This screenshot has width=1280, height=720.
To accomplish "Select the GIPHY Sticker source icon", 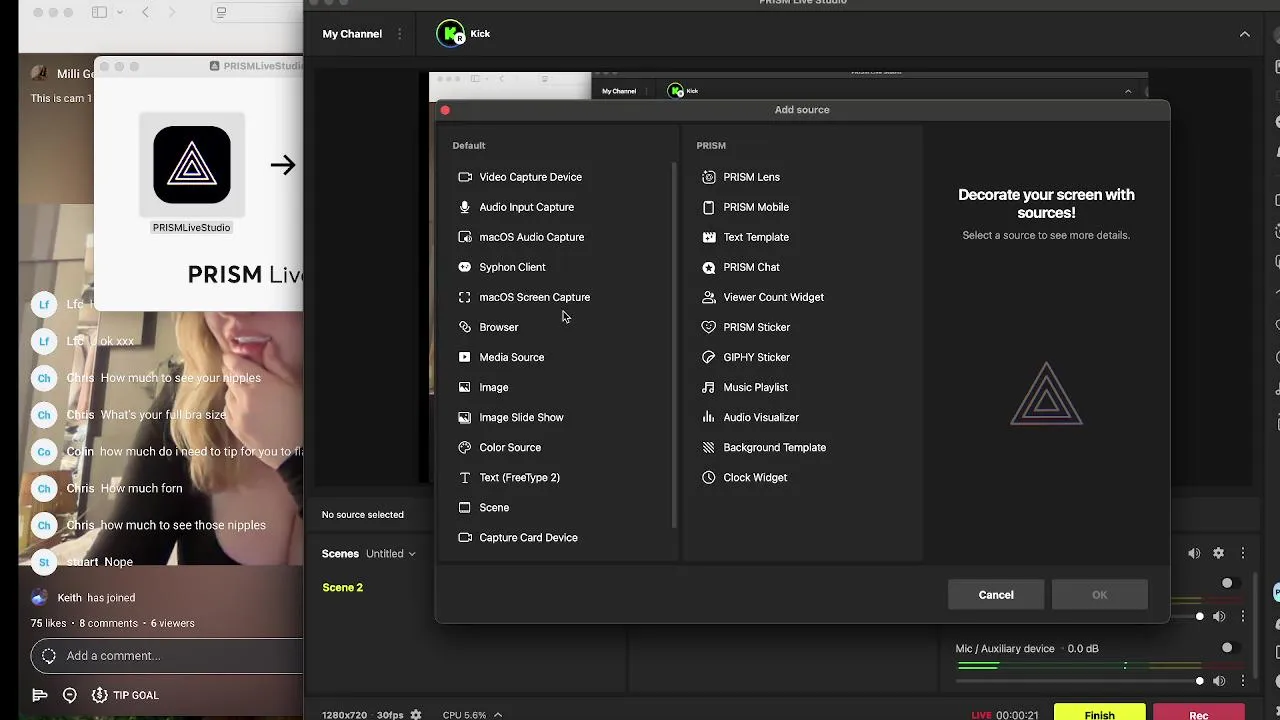I will [709, 357].
